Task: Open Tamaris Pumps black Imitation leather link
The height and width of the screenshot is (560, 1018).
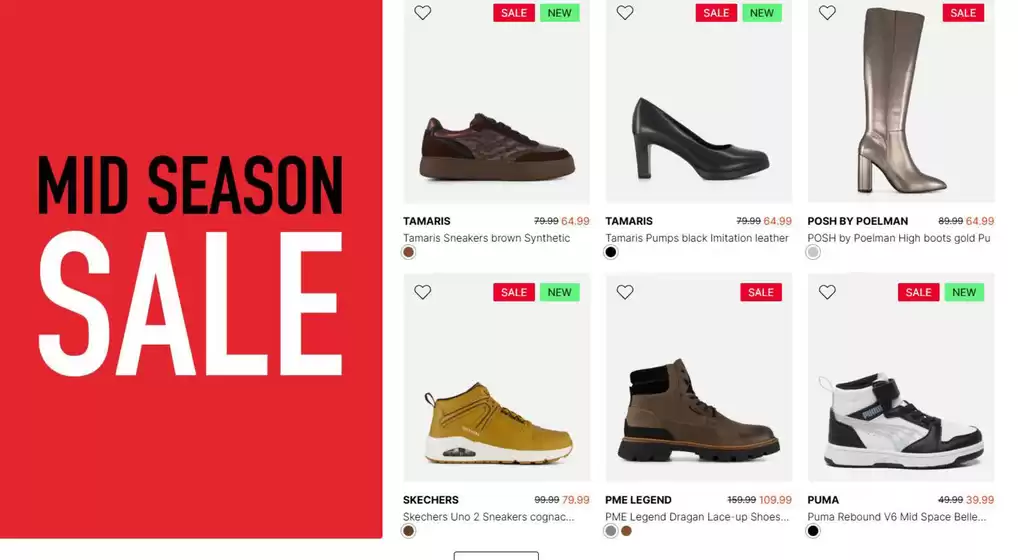Action: (697, 238)
